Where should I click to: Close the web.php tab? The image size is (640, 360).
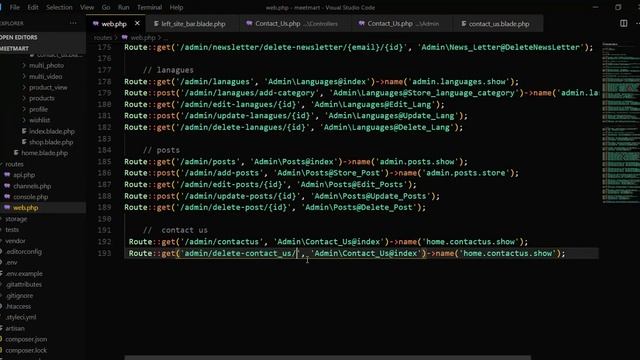pos(137,23)
